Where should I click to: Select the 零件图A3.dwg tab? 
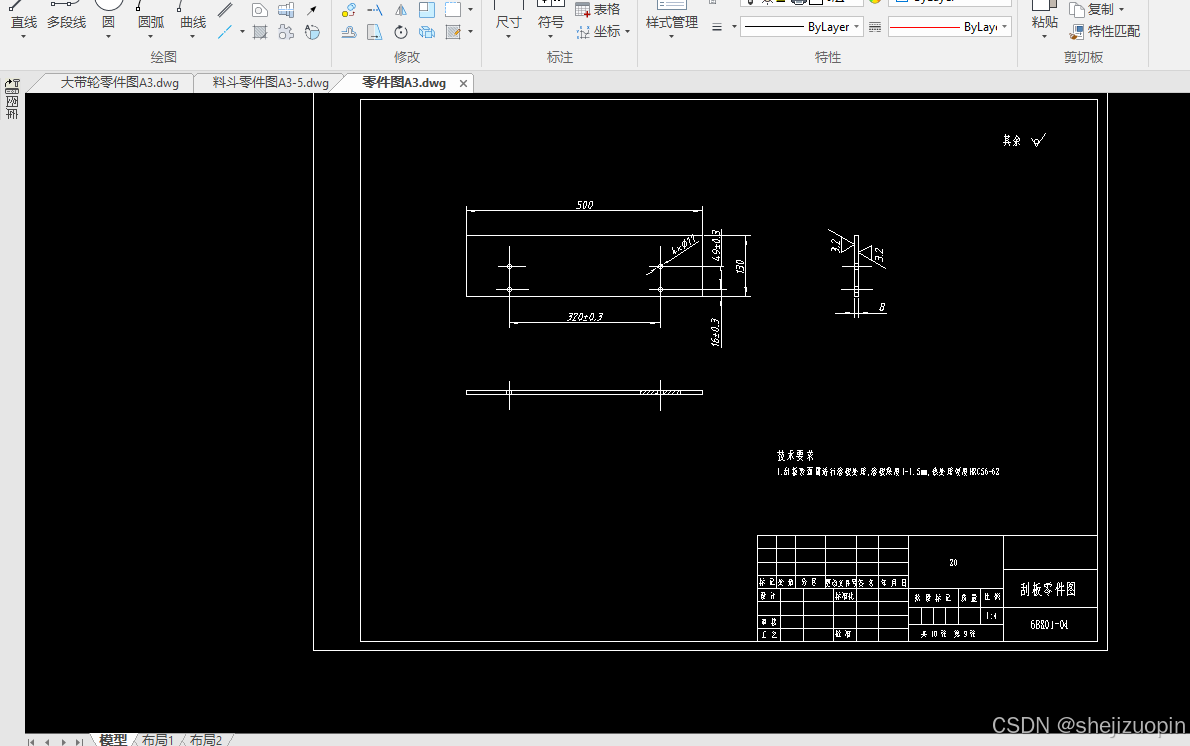(404, 83)
